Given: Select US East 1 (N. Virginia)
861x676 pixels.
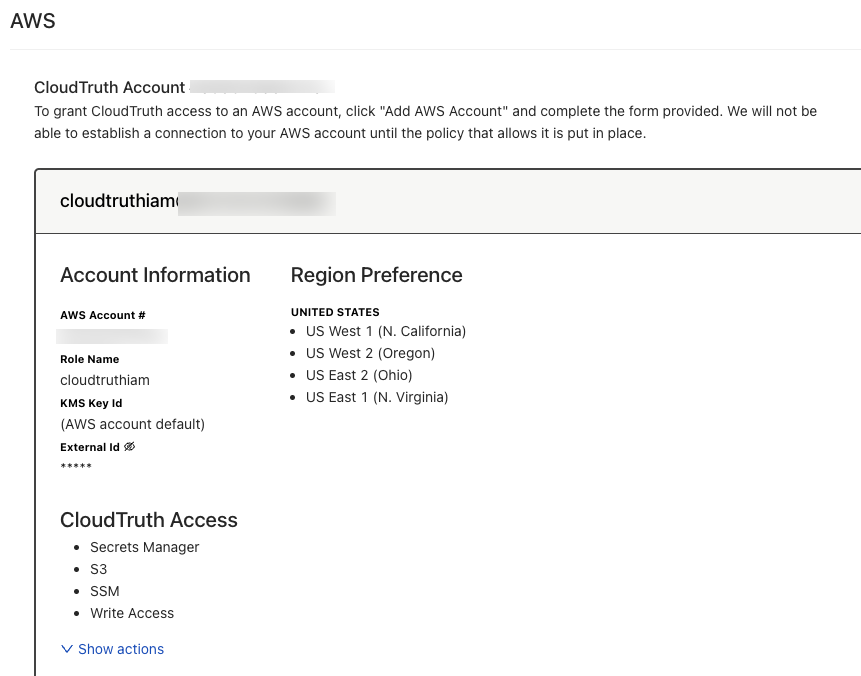Looking at the screenshot, I should click(x=377, y=397).
